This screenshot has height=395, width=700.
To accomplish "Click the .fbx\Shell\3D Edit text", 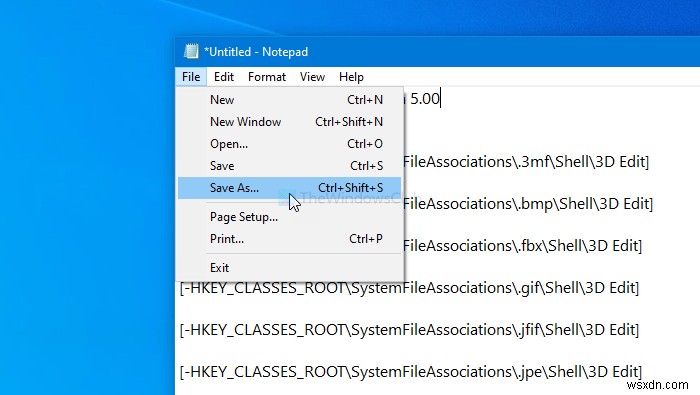I will click(x=580, y=246).
